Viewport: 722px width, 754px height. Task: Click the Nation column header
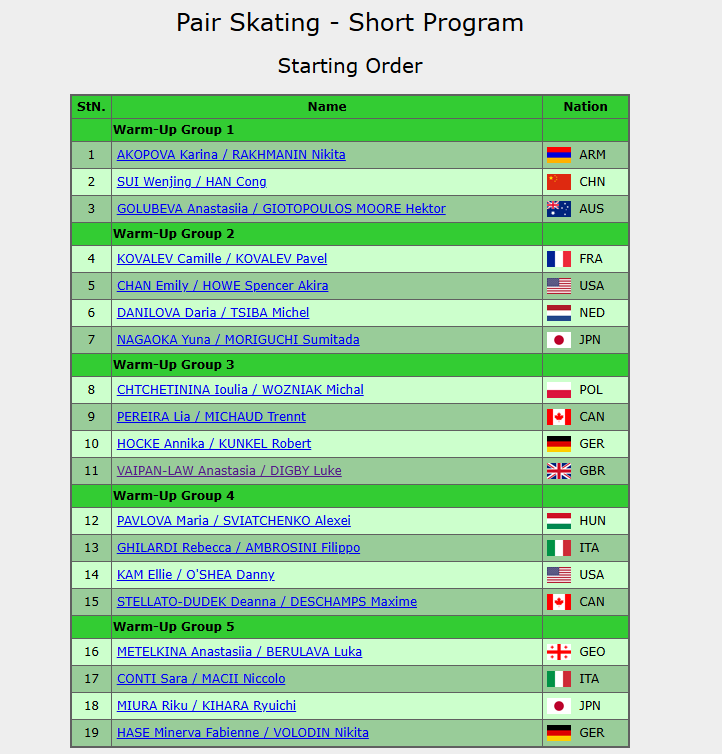(585, 107)
